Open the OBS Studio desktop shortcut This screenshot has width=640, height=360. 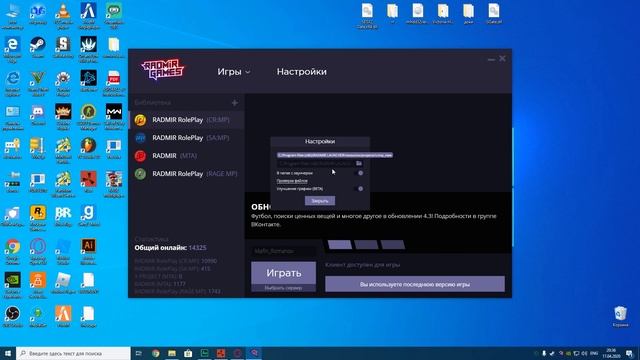click(13, 317)
